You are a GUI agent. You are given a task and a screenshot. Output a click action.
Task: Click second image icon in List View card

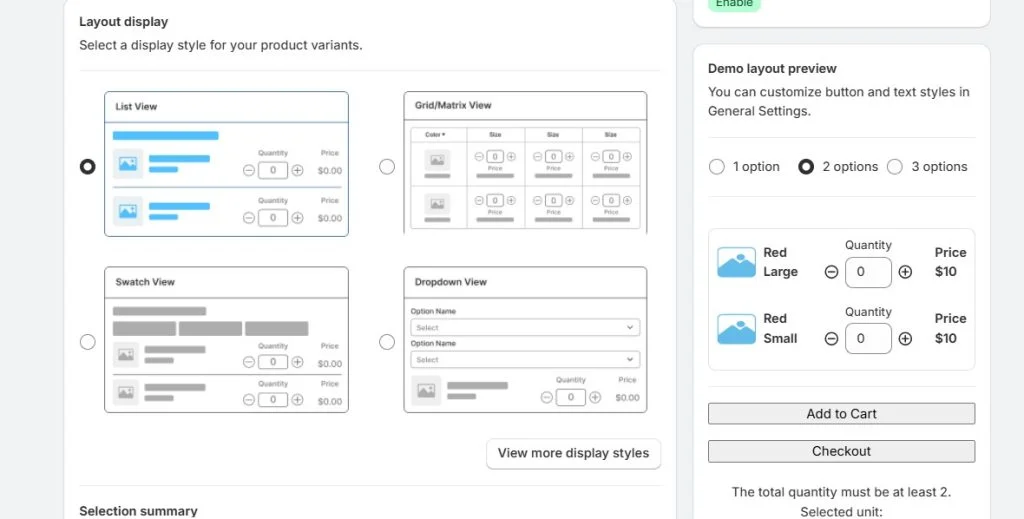coord(128,211)
